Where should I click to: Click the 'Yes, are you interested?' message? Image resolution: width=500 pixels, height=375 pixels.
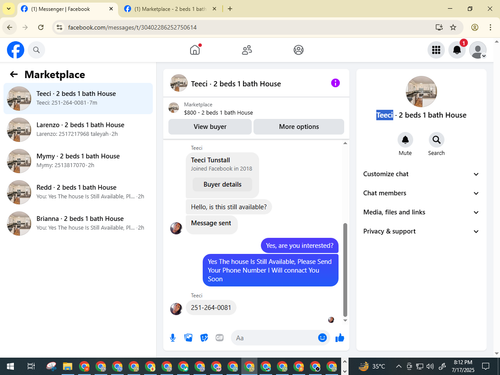tap(299, 246)
